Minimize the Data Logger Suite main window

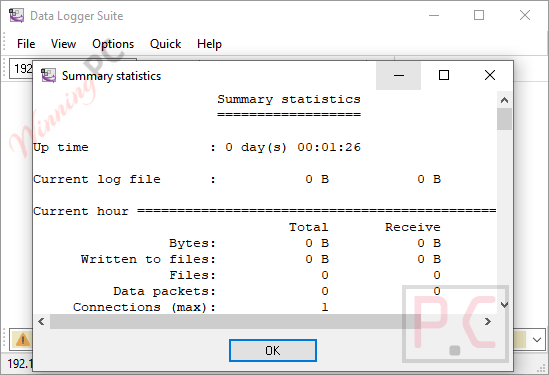tap(434, 15)
